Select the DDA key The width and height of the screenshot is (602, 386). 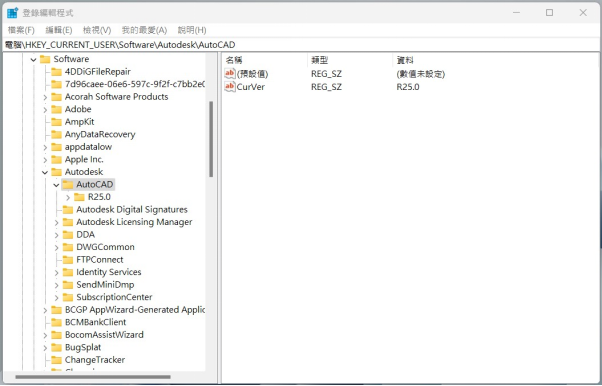(x=85, y=235)
